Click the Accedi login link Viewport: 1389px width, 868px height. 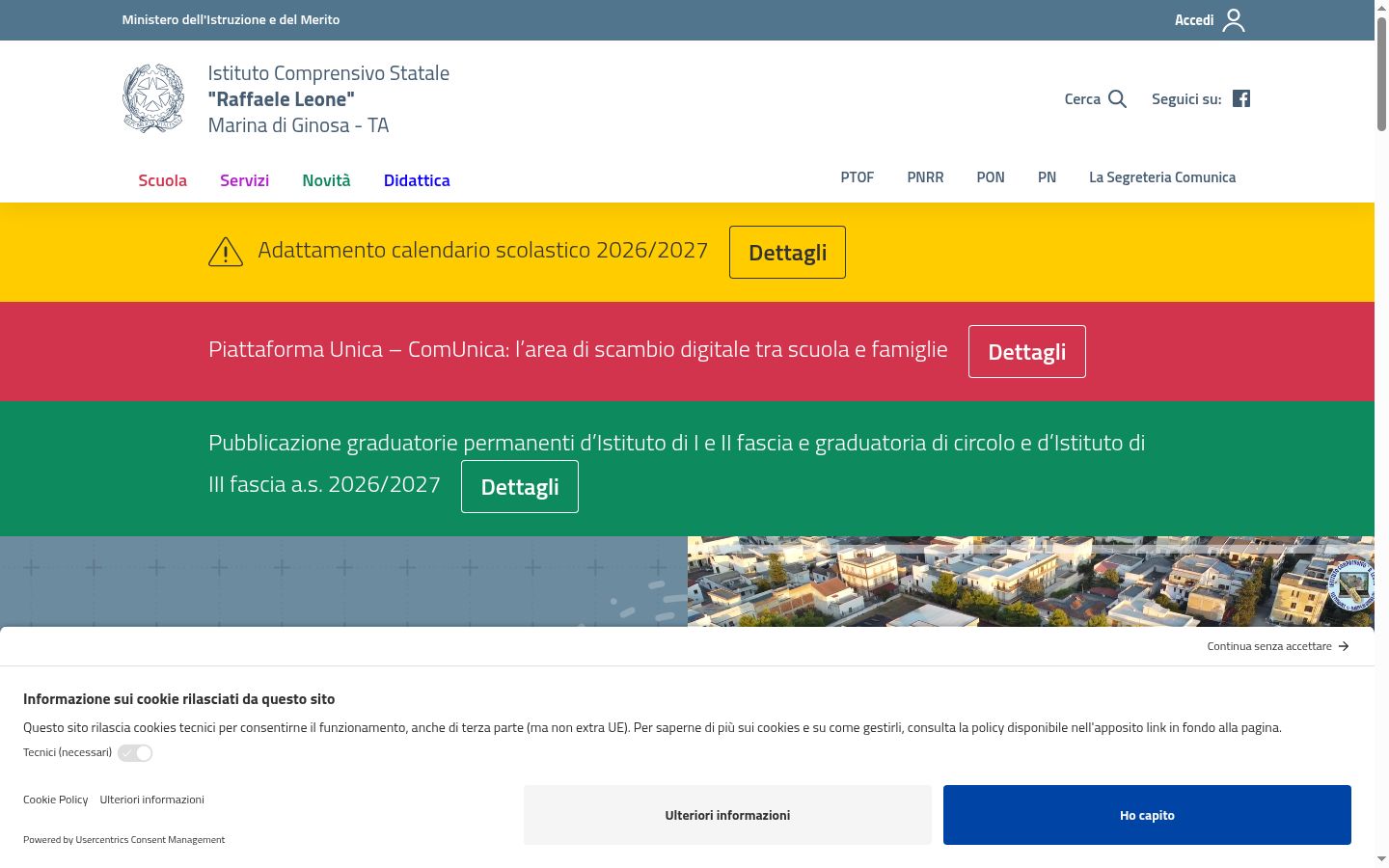click(1194, 20)
